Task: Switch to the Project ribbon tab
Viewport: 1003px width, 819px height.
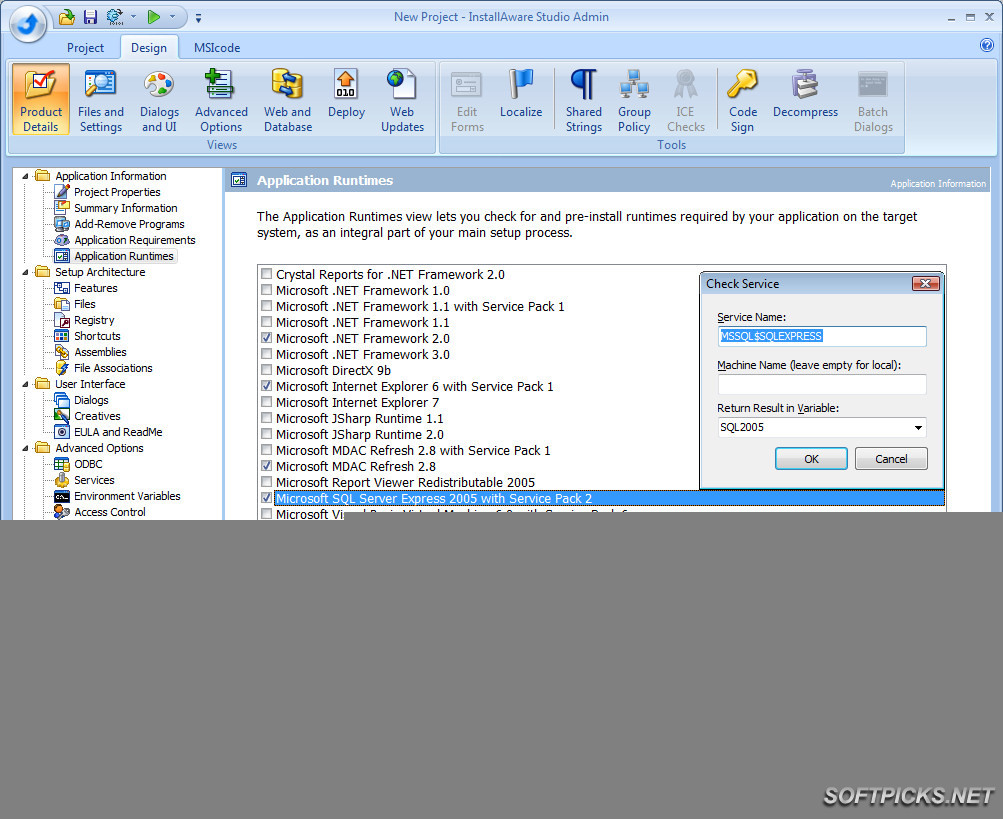Action: tap(85, 48)
